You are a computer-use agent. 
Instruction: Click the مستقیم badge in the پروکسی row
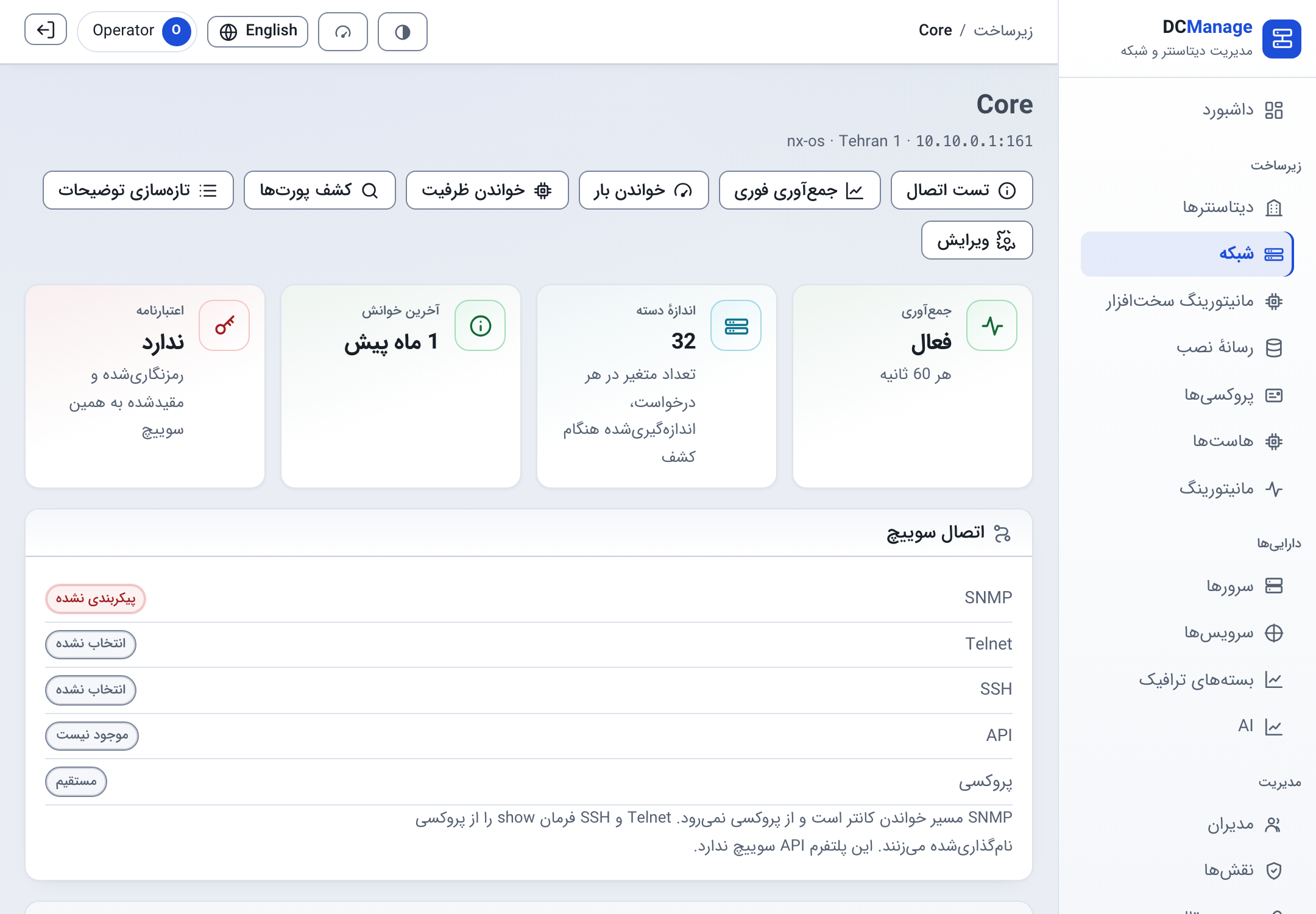tap(76, 782)
